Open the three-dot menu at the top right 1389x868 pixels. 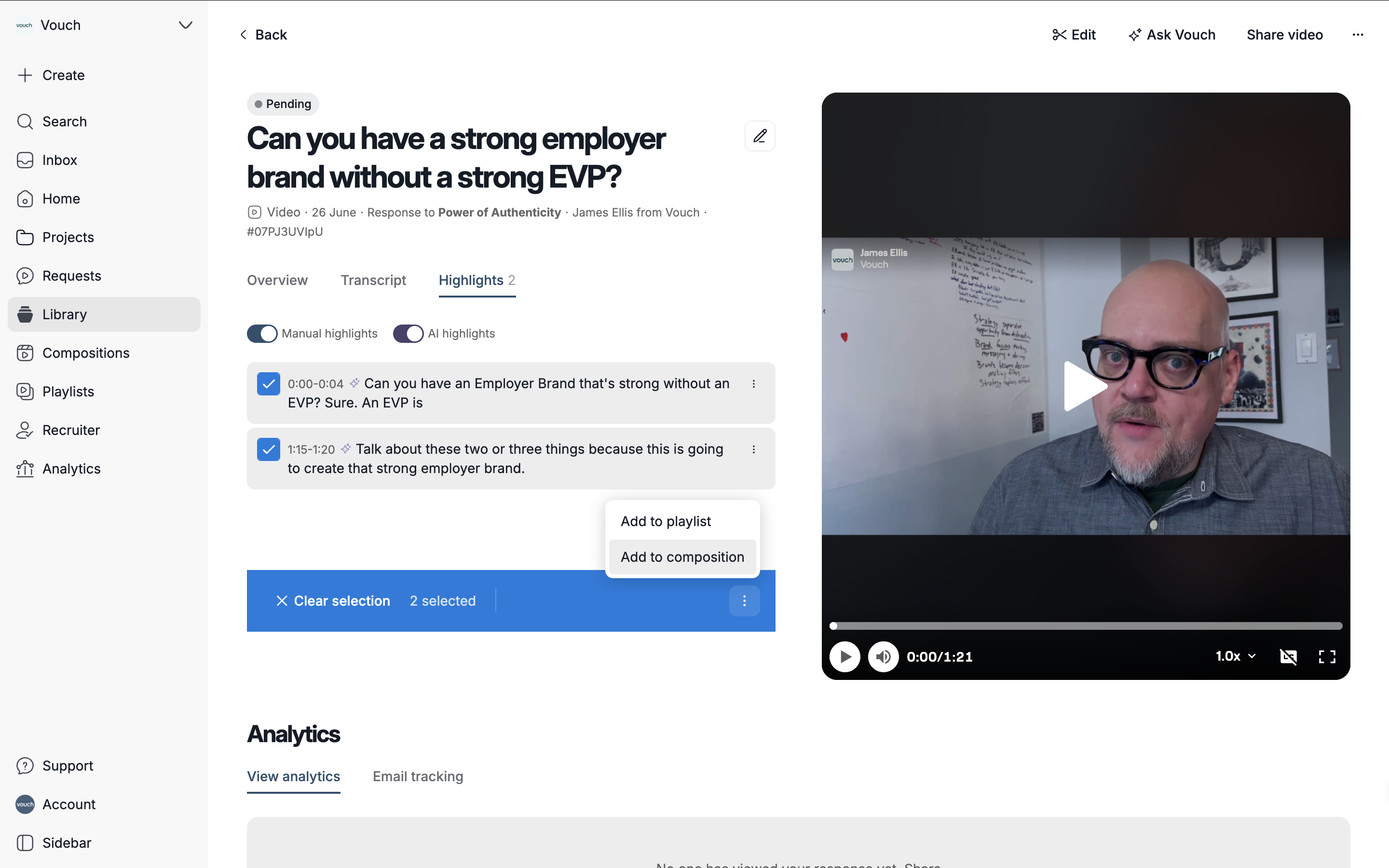(1358, 34)
